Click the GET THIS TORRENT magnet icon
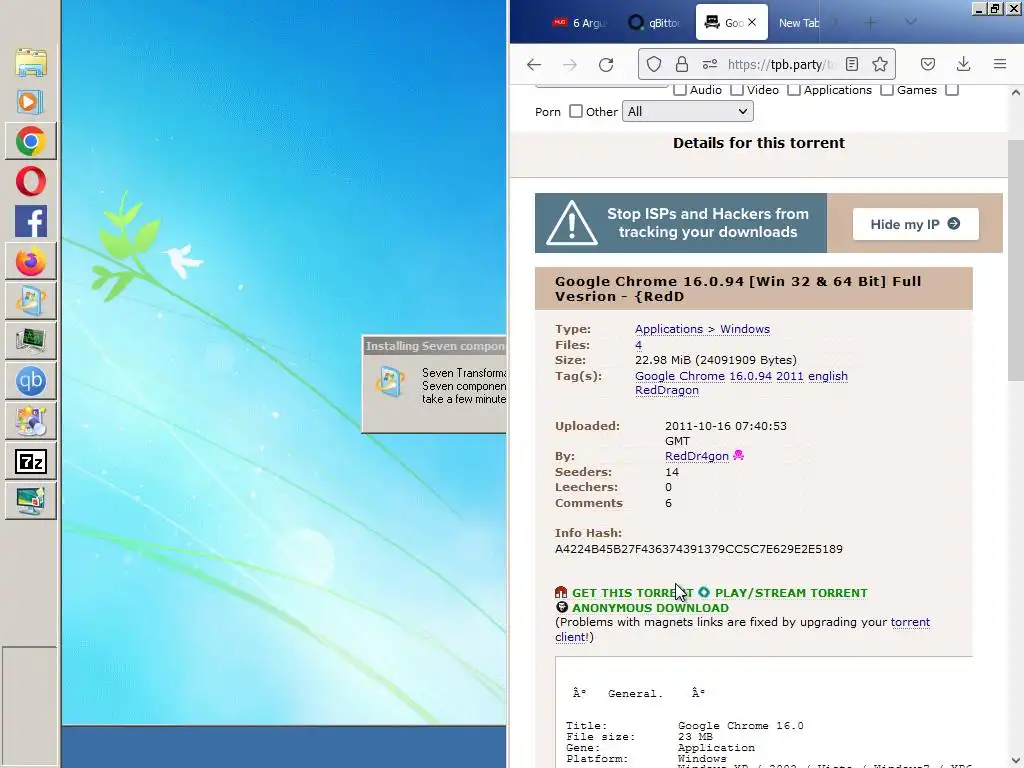1024x768 pixels. tap(561, 592)
